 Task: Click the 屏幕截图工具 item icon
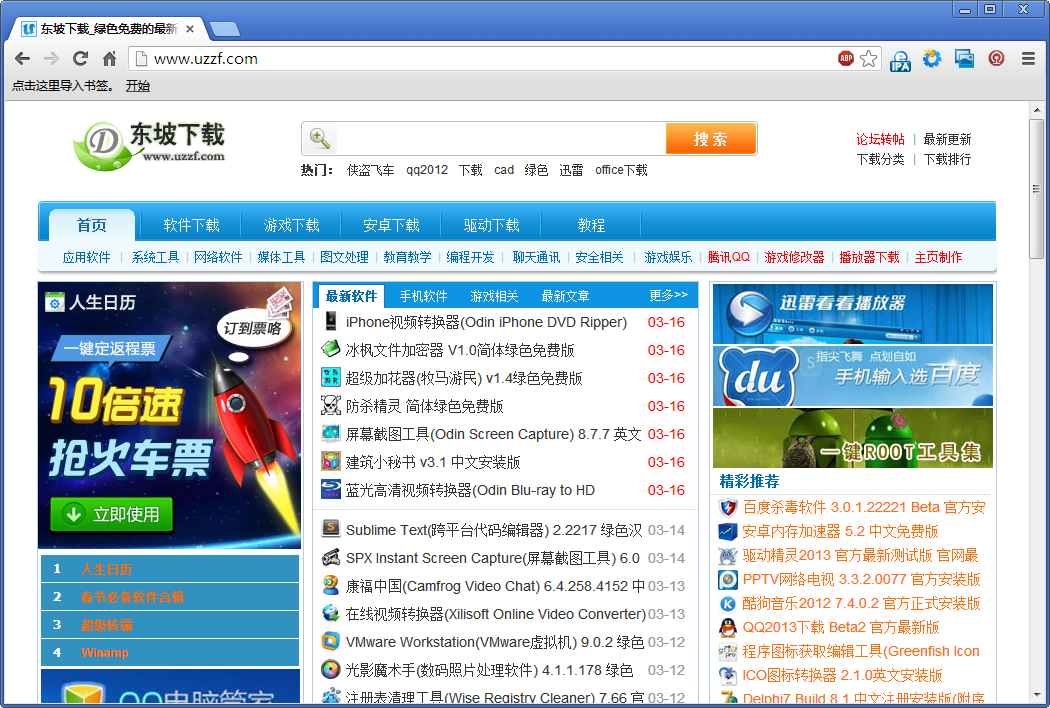(331, 433)
